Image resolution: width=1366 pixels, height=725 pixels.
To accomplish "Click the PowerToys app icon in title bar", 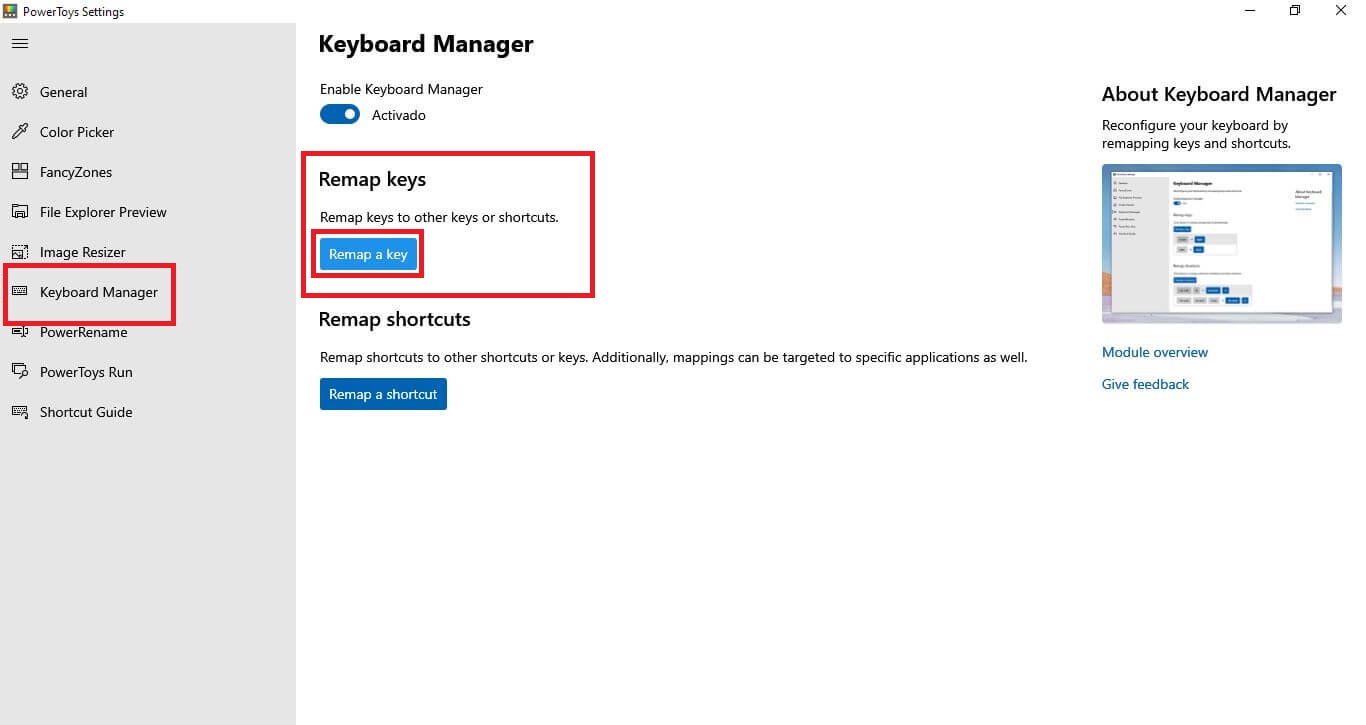I will (11, 11).
